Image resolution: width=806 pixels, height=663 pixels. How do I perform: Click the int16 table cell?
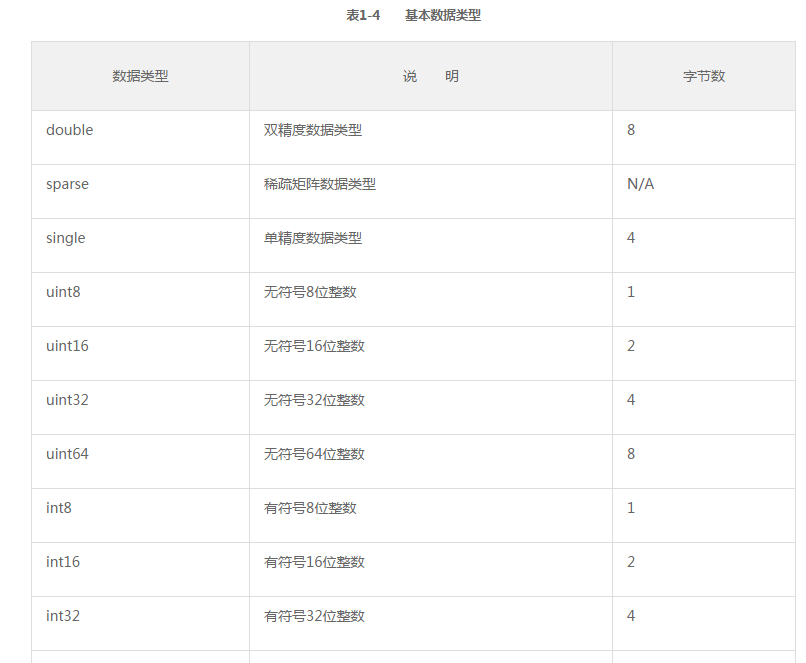point(140,569)
